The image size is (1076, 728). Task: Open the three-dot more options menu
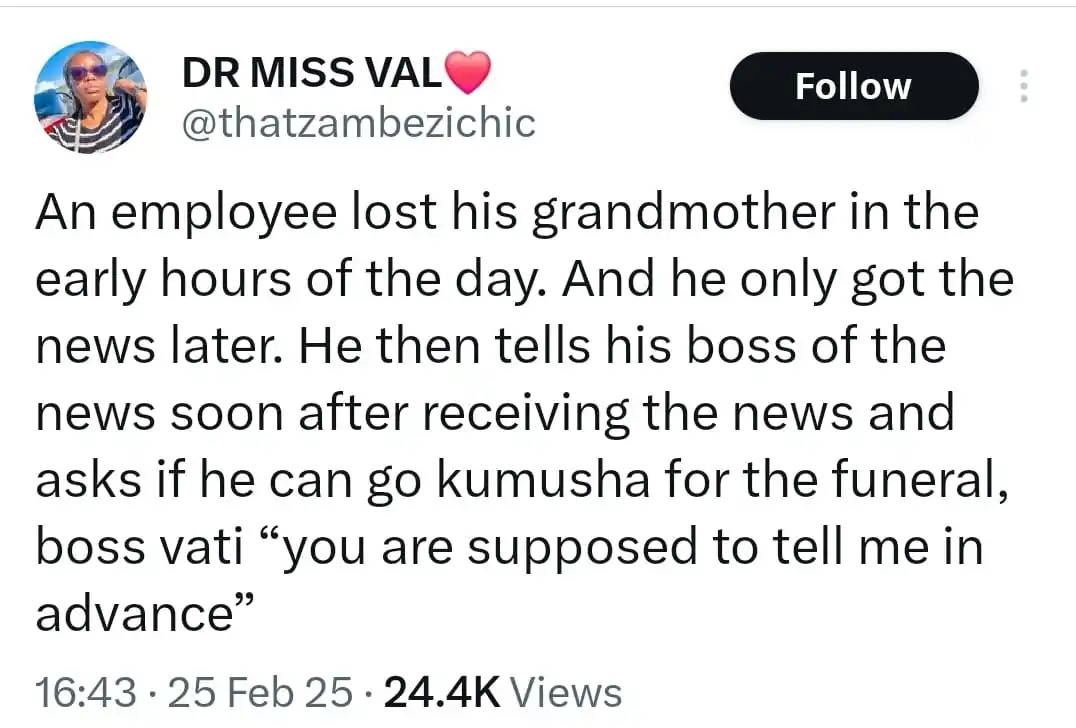[1023, 87]
